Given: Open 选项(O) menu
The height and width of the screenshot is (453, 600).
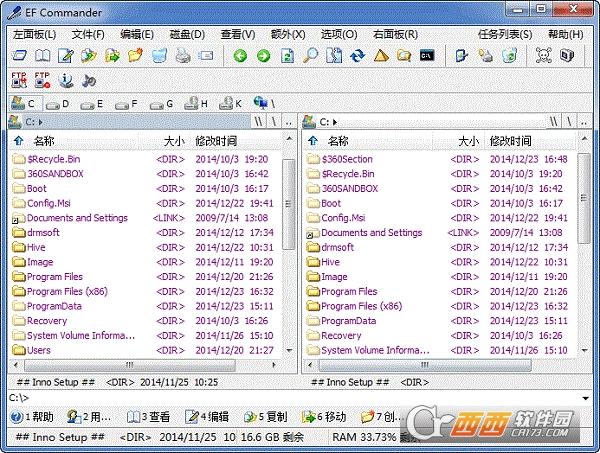Looking at the screenshot, I should [339, 34].
